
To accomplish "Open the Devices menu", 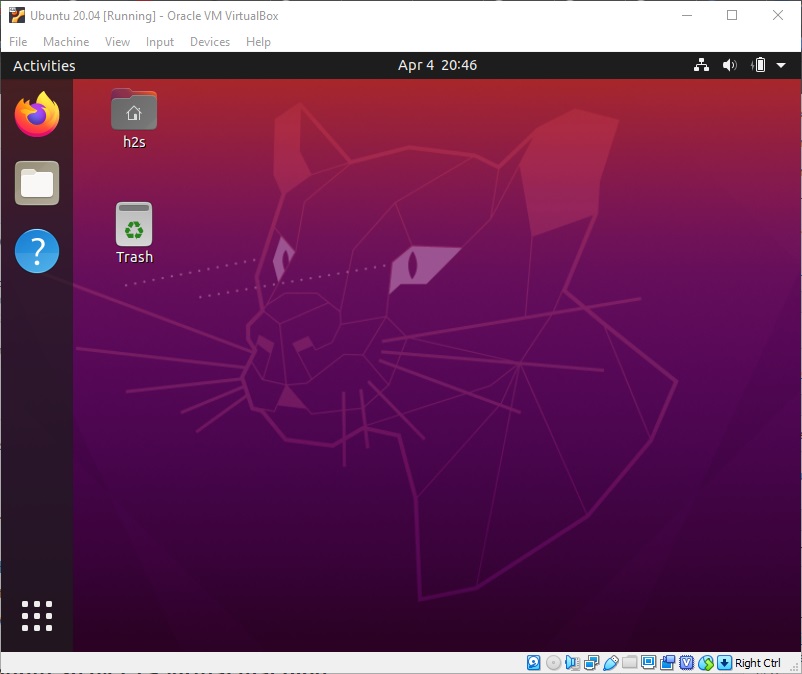I will (210, 41).
